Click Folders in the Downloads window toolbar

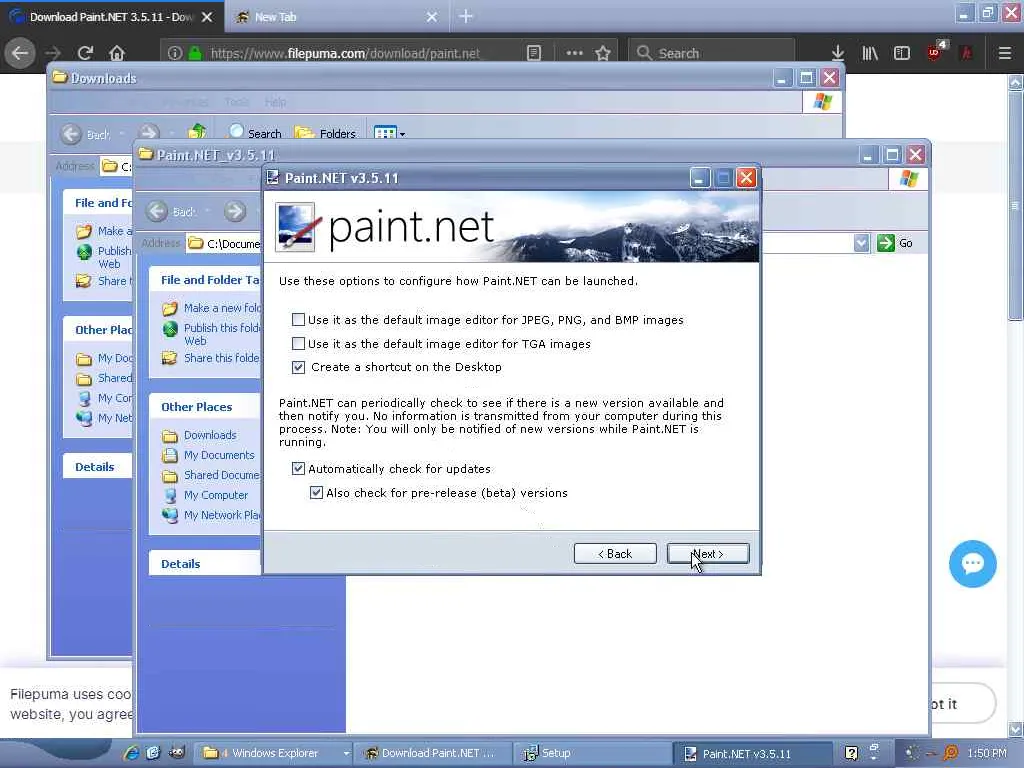pos(325,133)
